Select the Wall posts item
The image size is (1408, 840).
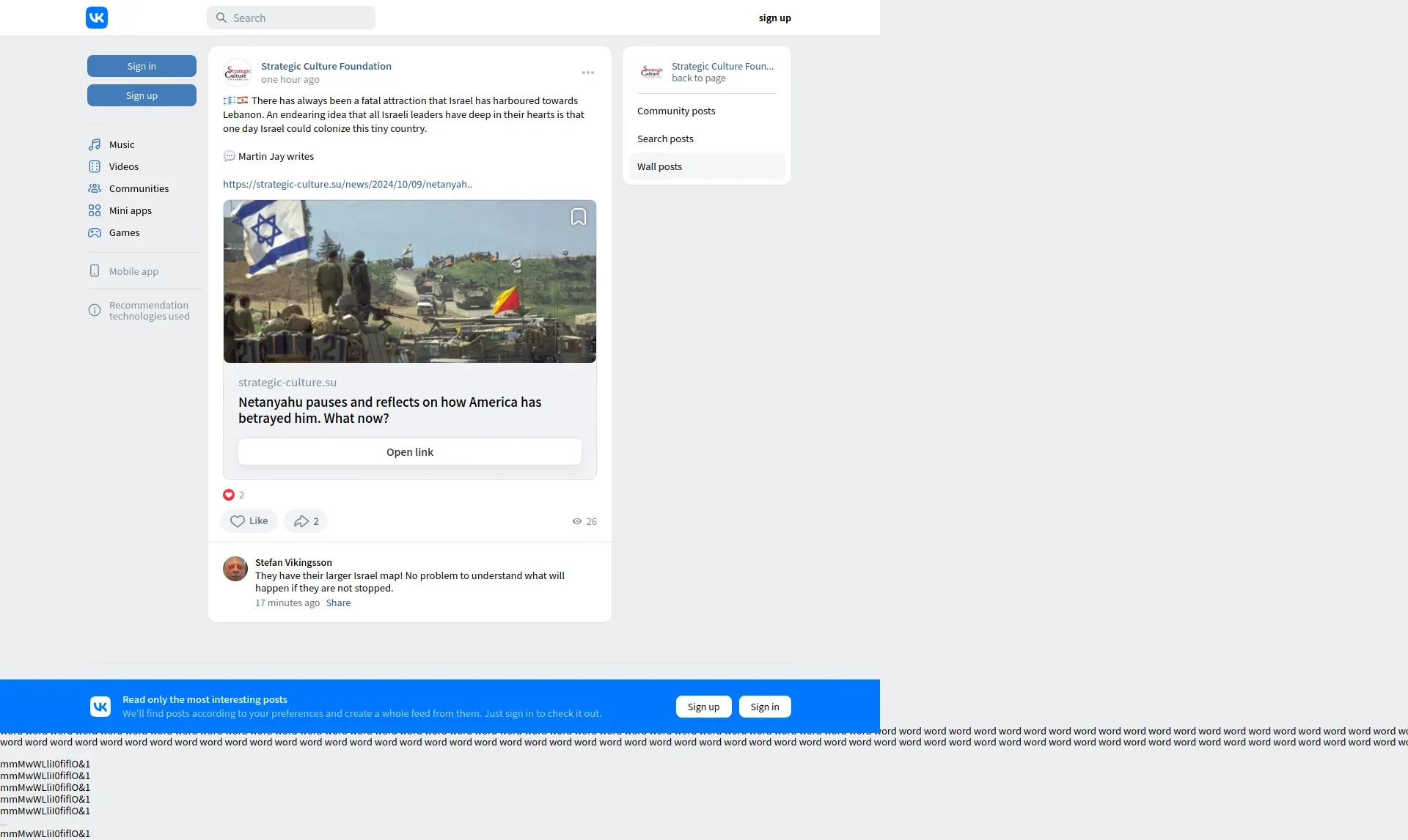coord(659,166)
